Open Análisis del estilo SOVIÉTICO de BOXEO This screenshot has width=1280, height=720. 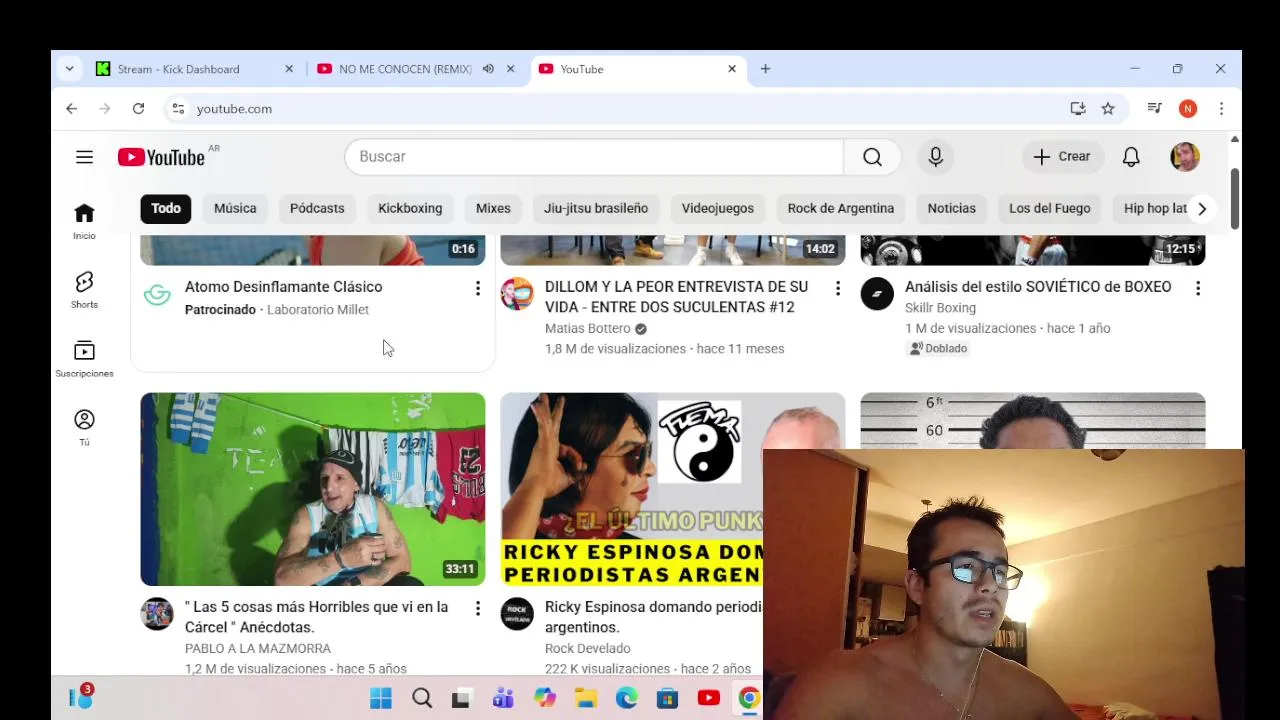(1038, 287)
